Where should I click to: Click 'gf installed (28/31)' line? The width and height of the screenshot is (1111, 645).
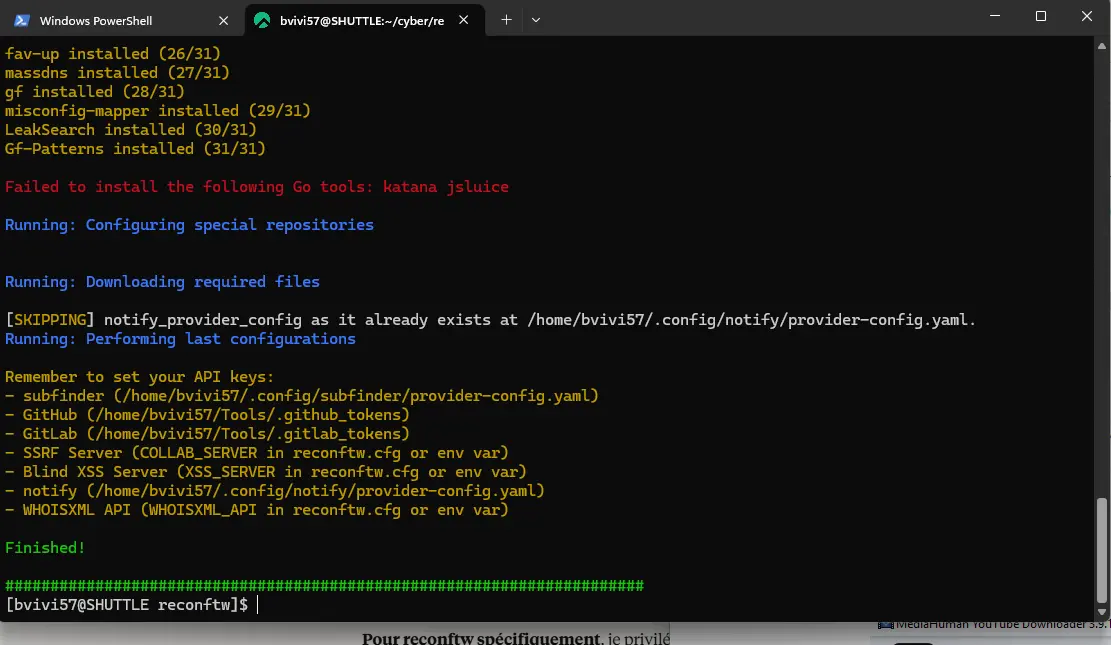(x=94, y=92)
